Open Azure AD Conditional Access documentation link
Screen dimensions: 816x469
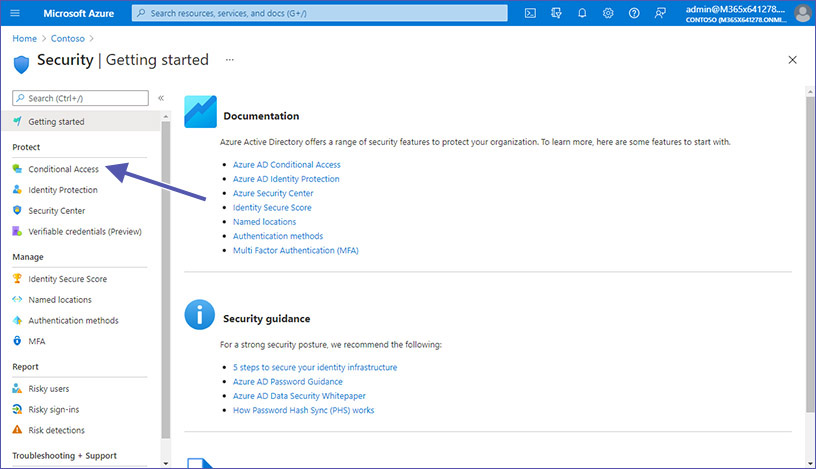coord(287,164)
